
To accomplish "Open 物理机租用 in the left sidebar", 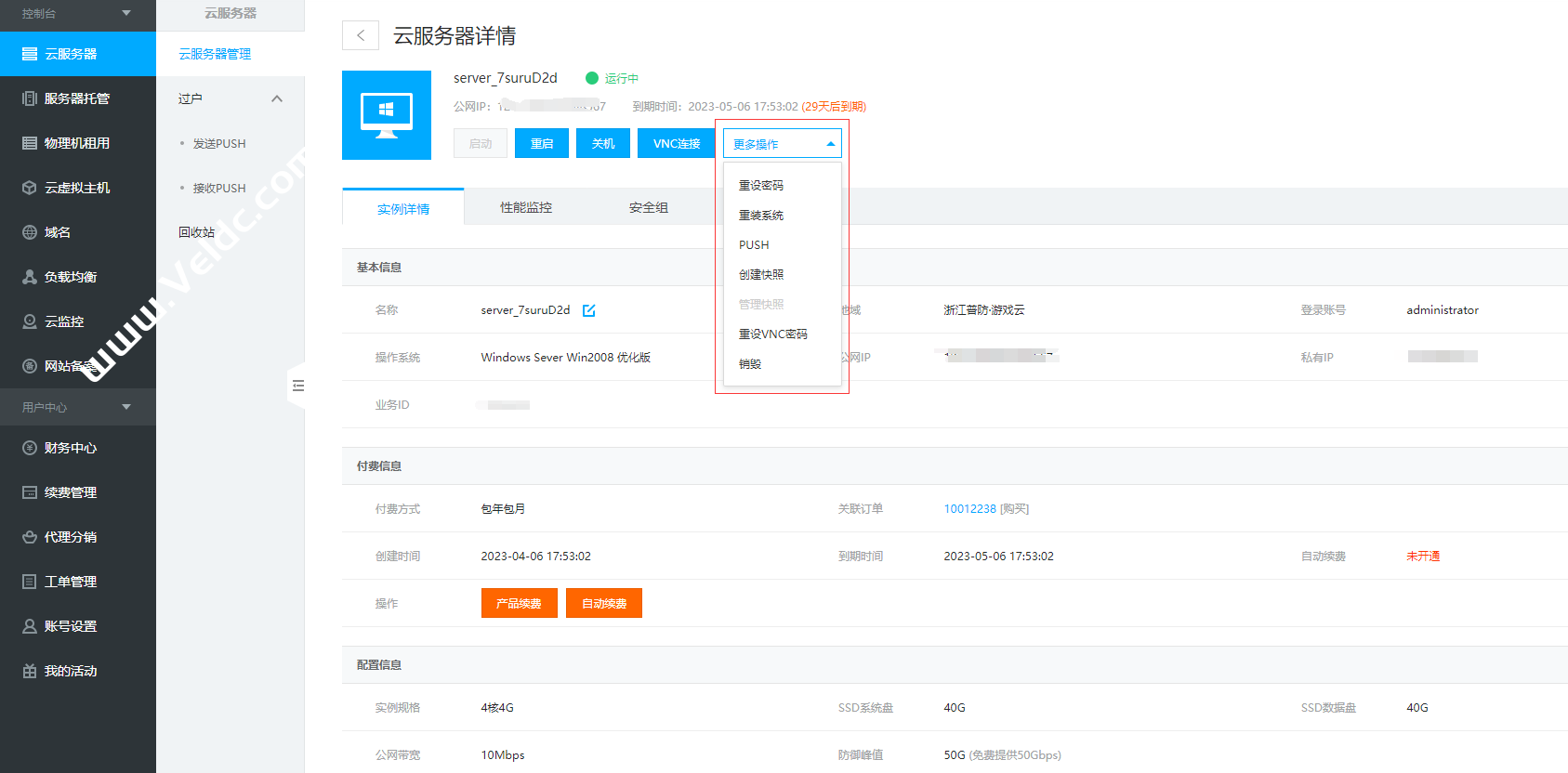I will click(77, 143).
